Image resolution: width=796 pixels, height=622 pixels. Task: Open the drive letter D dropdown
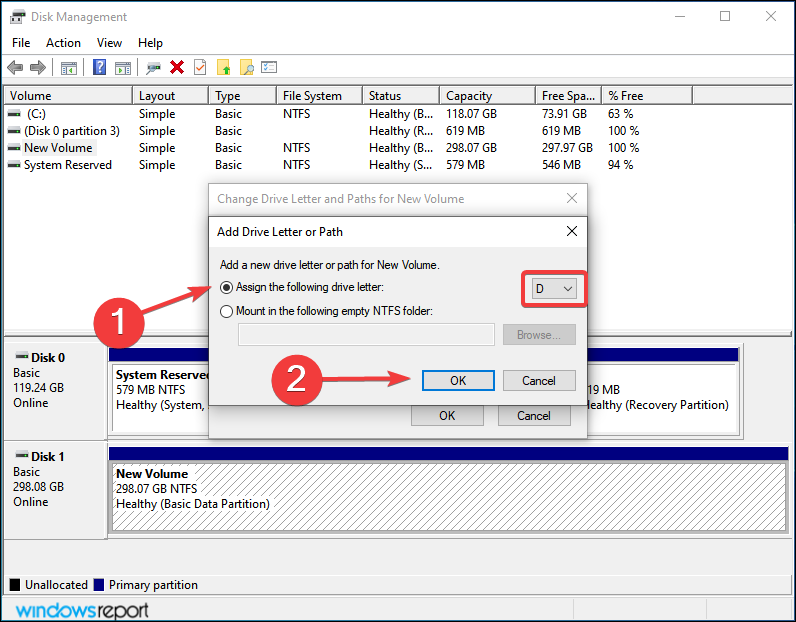(554, 289)
